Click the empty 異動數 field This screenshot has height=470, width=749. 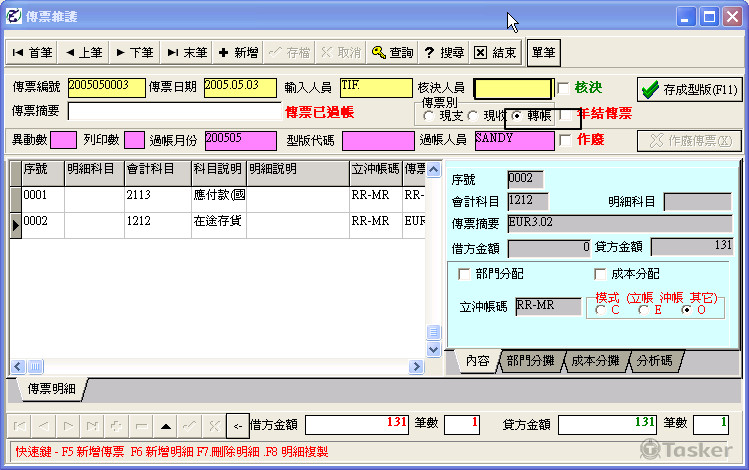63,140
